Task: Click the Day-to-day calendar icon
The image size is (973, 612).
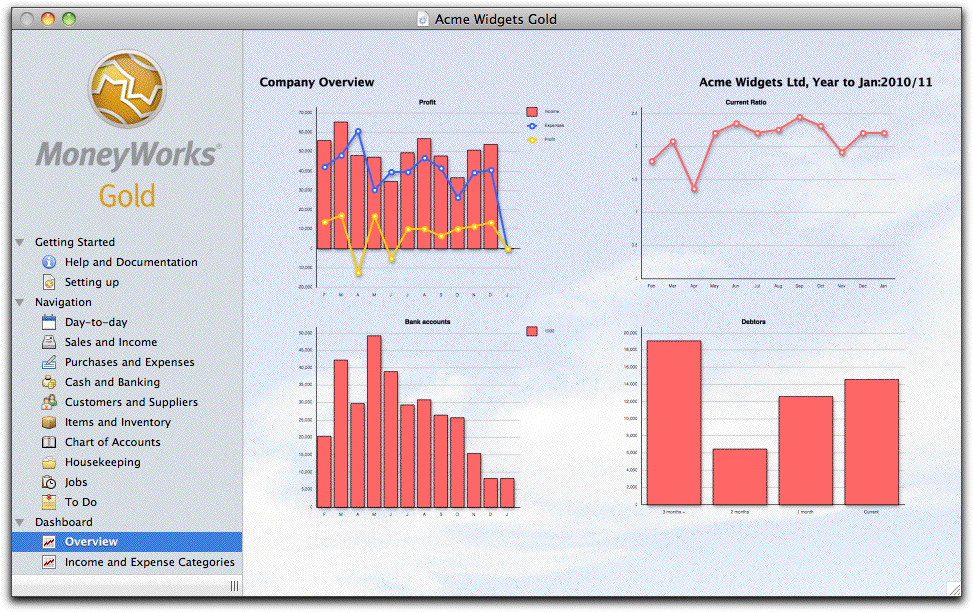Action: click(x=49, y=322)
